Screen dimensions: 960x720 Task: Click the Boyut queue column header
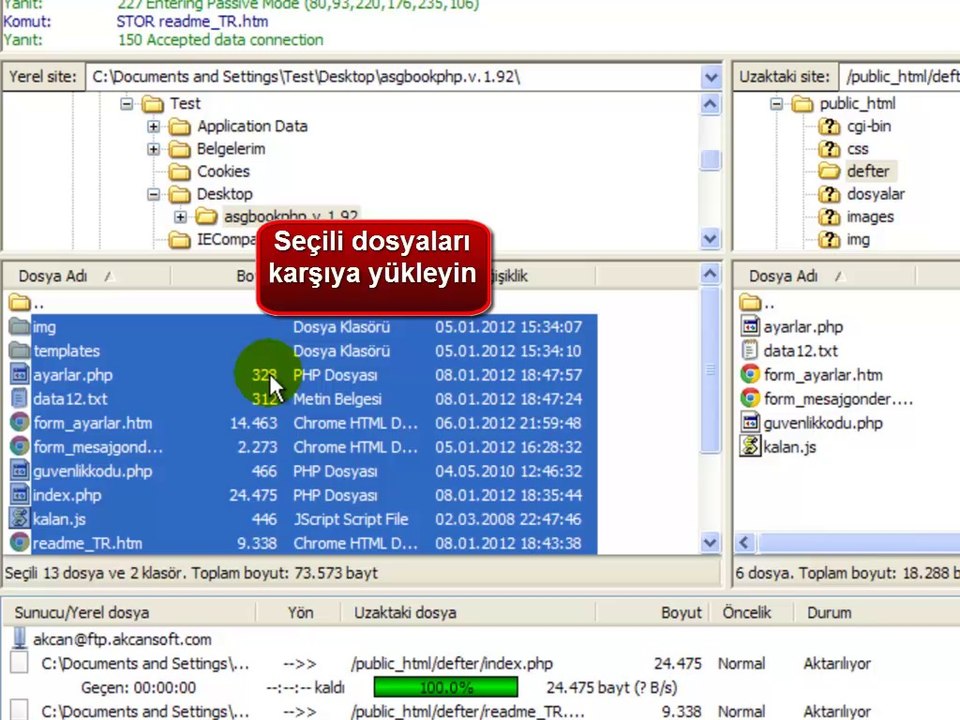click(651, 612)
